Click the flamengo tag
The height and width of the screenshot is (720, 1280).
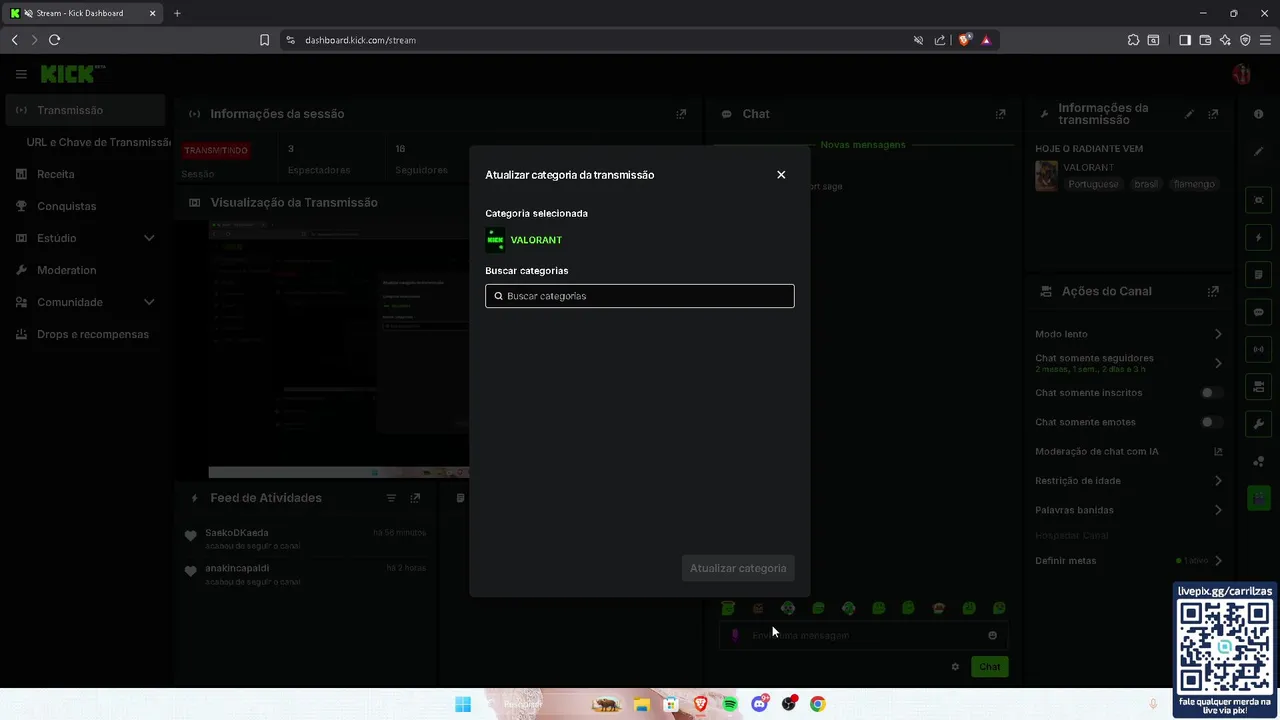(1194, 184)
